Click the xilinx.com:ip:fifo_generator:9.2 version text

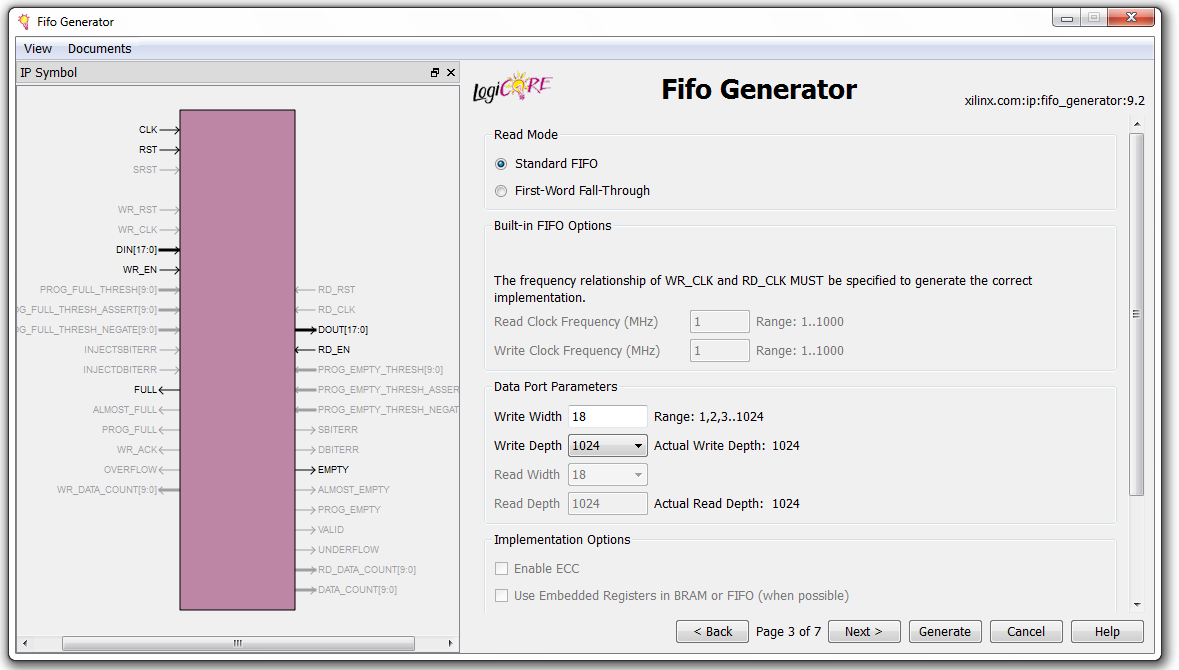pos(1054,101)
